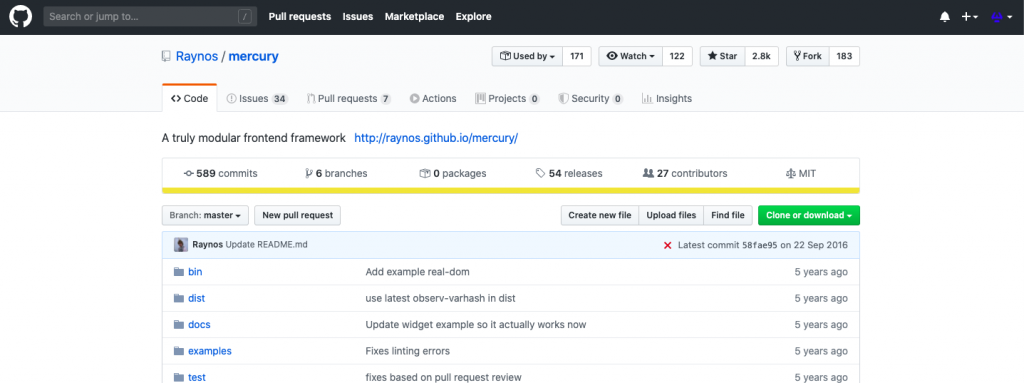Open the Raynos owner link

[x=197, y=56]
